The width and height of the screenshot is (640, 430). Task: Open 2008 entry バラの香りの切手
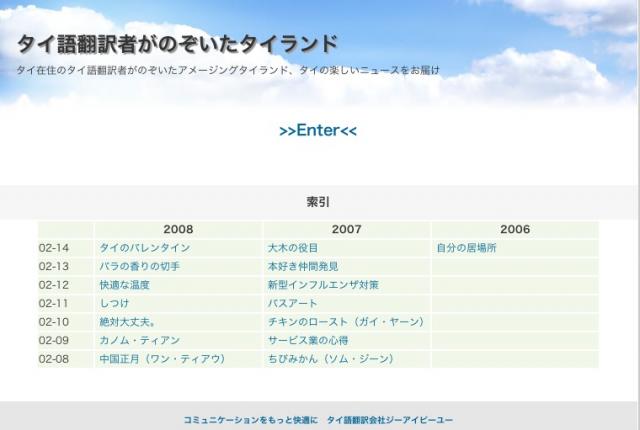[x=140, y=266]
